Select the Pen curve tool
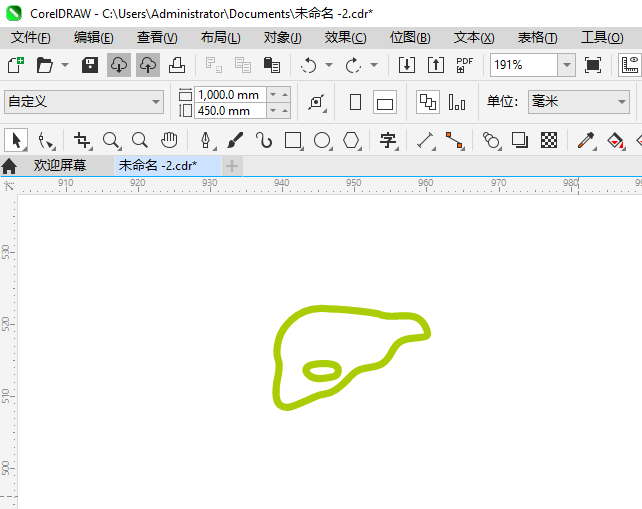This screenshot has width=642, height=509. pos(206,140)
